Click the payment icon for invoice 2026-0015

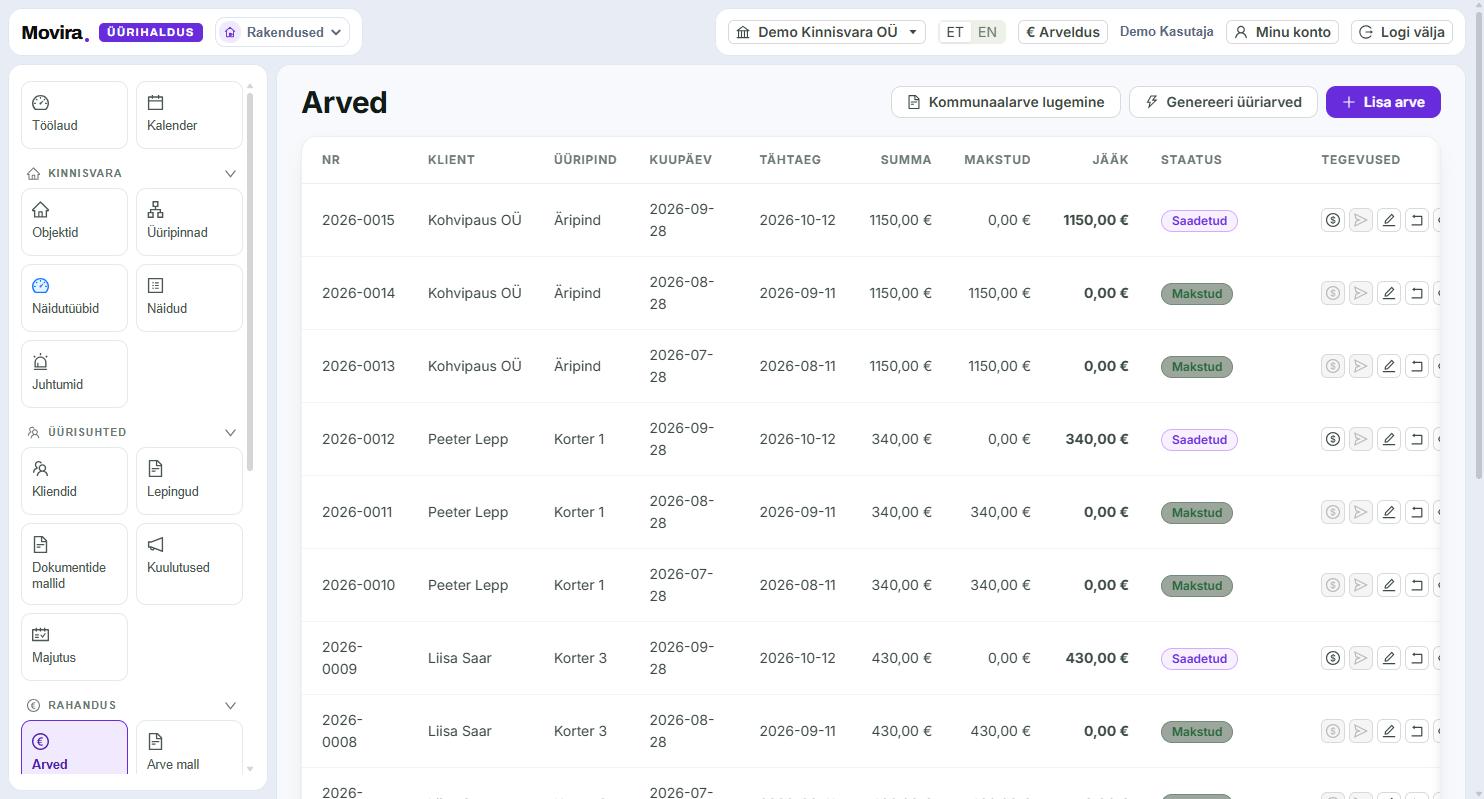[1332, 220]
